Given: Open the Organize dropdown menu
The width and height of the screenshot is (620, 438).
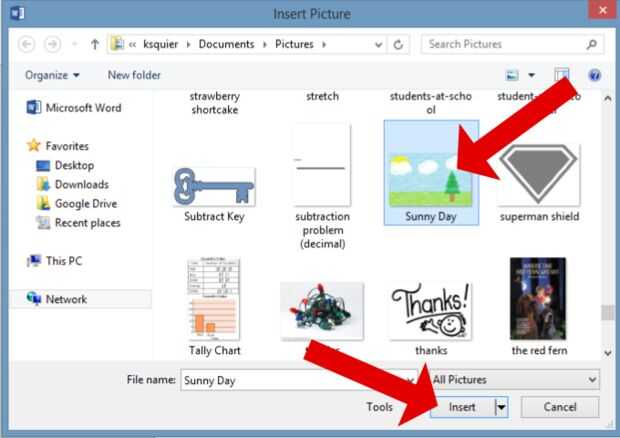Looking at the screenshot, I should (52, 75).
